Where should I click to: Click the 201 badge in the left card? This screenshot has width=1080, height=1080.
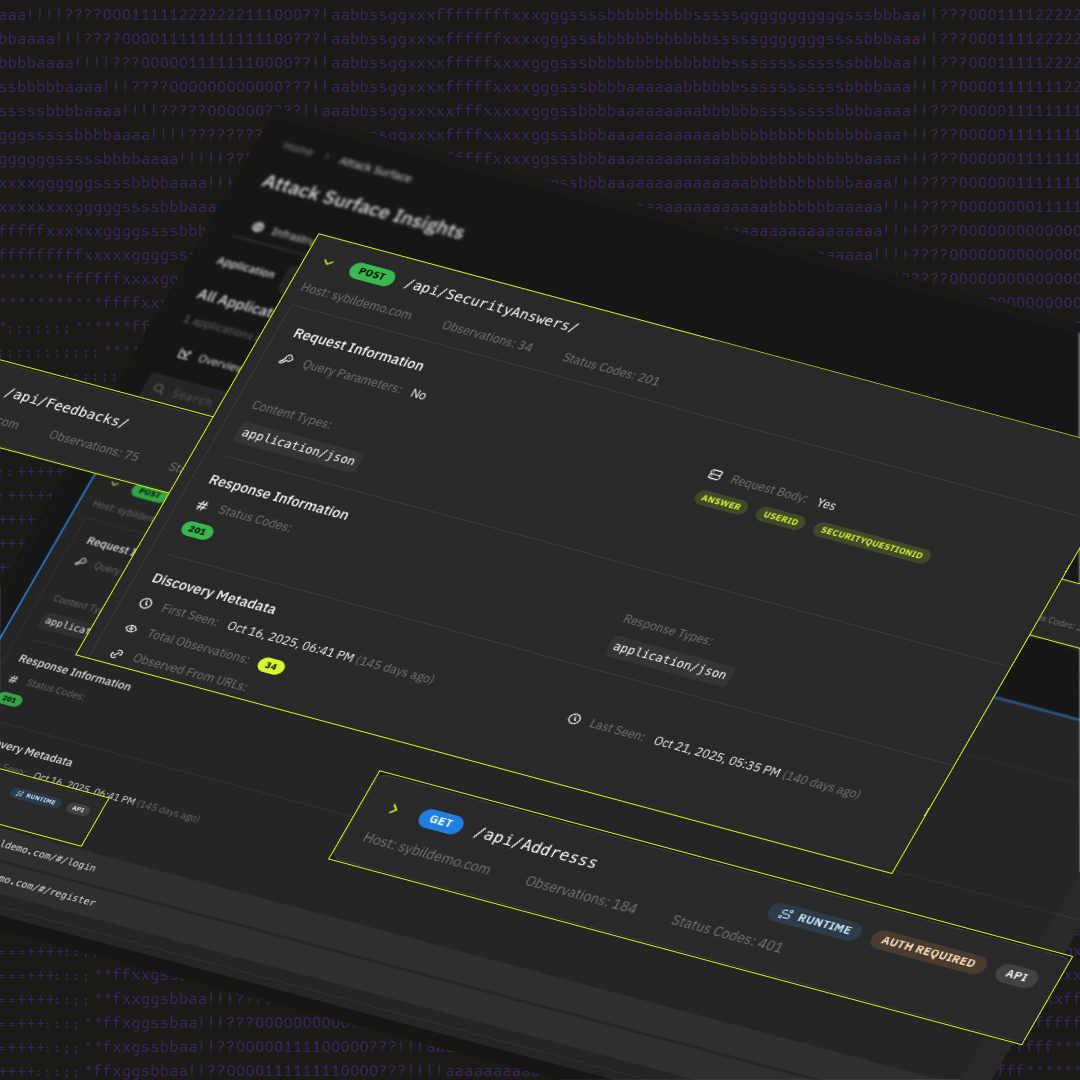[9, 699]
